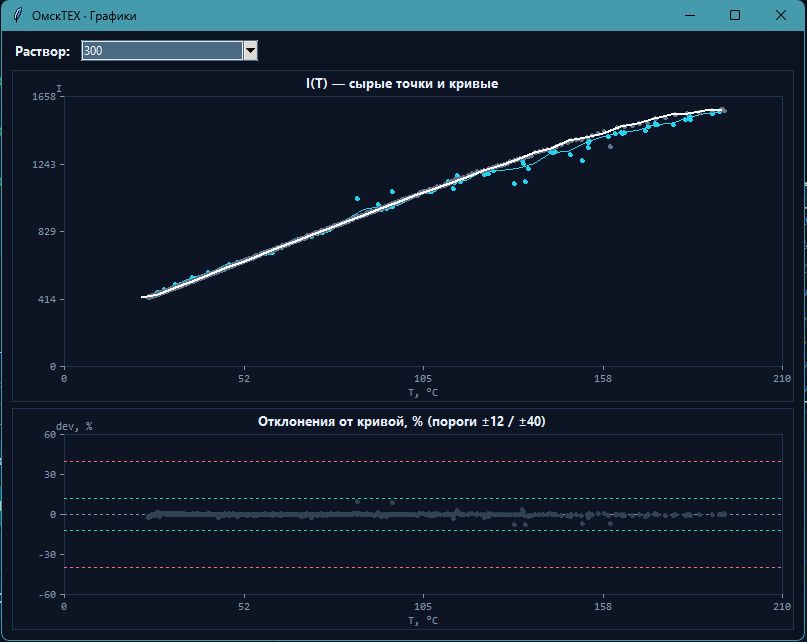
Task: Click the "1658" tick label on the I axis
Action: pos(44,96)
